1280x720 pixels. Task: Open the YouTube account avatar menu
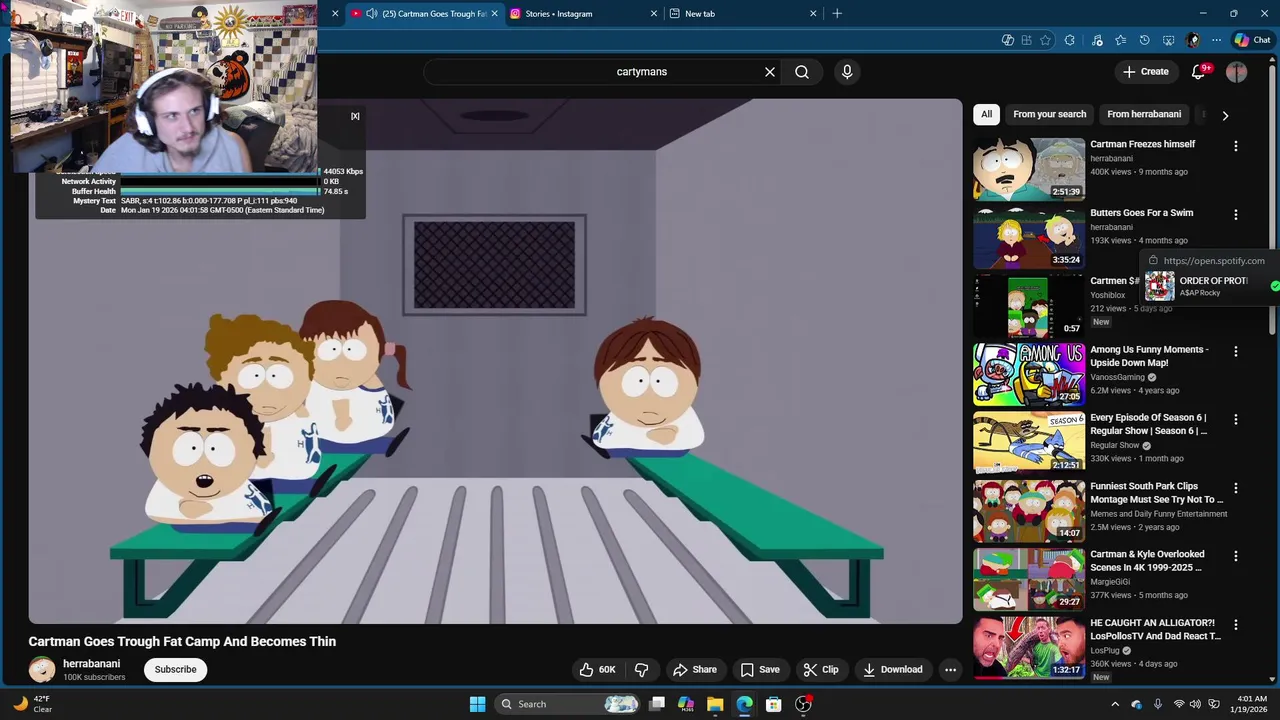(1237, 72)
